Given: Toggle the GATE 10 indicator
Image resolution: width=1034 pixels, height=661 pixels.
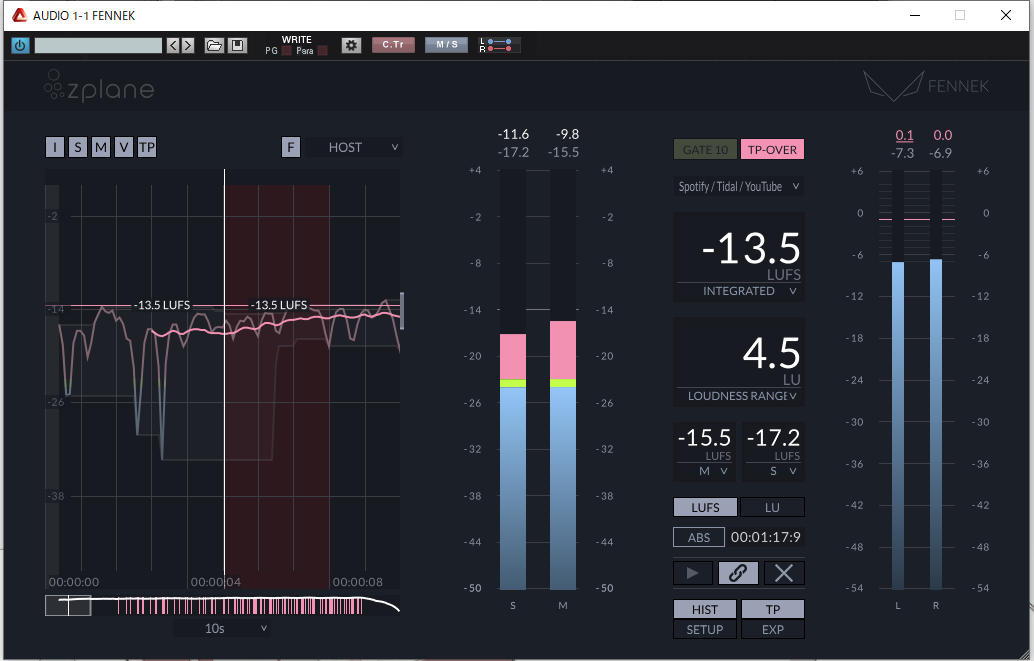Looking at the screenshot, I should click(705, 150).
